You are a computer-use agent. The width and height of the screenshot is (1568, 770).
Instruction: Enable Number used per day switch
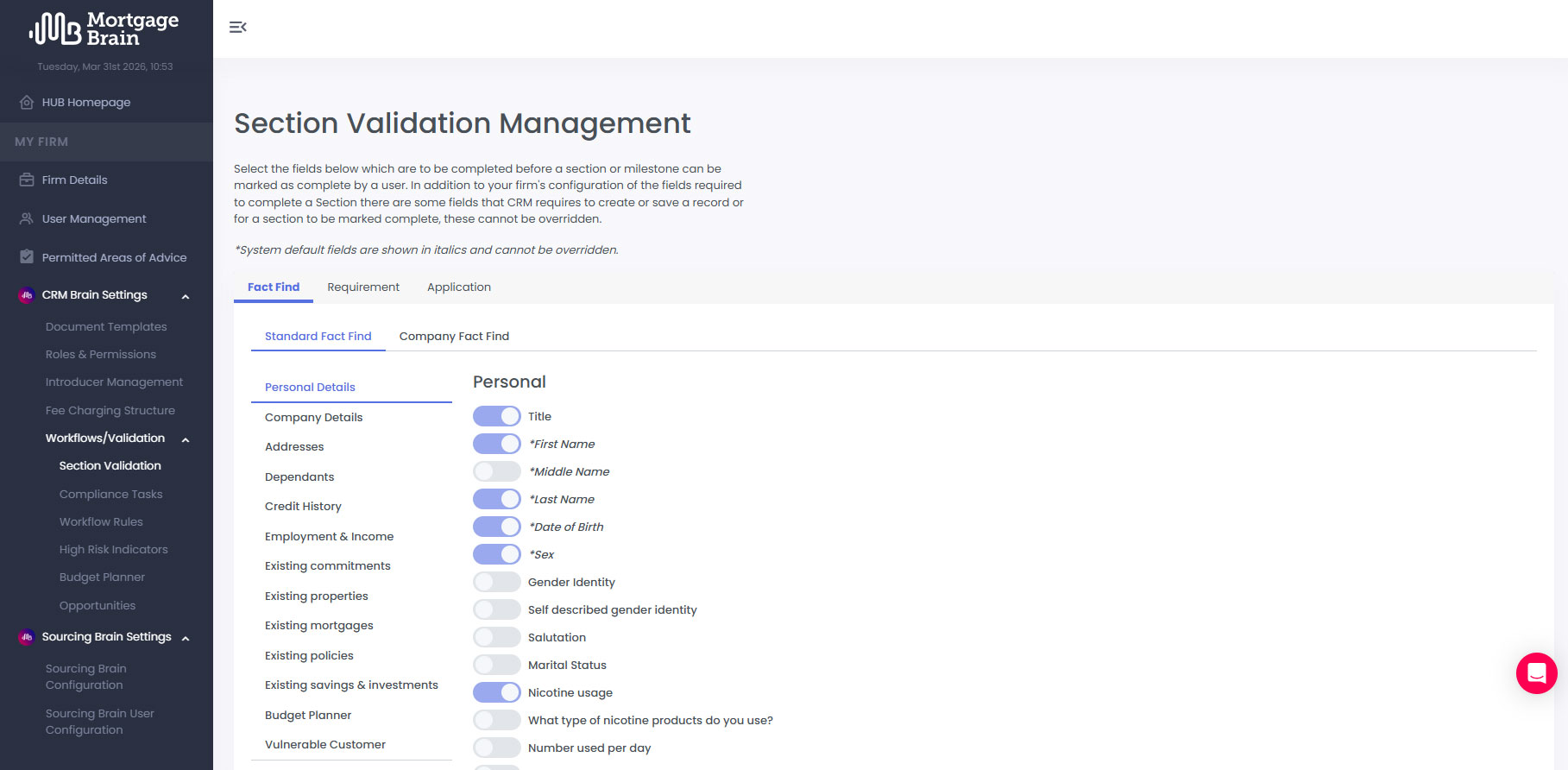[497, 748]
